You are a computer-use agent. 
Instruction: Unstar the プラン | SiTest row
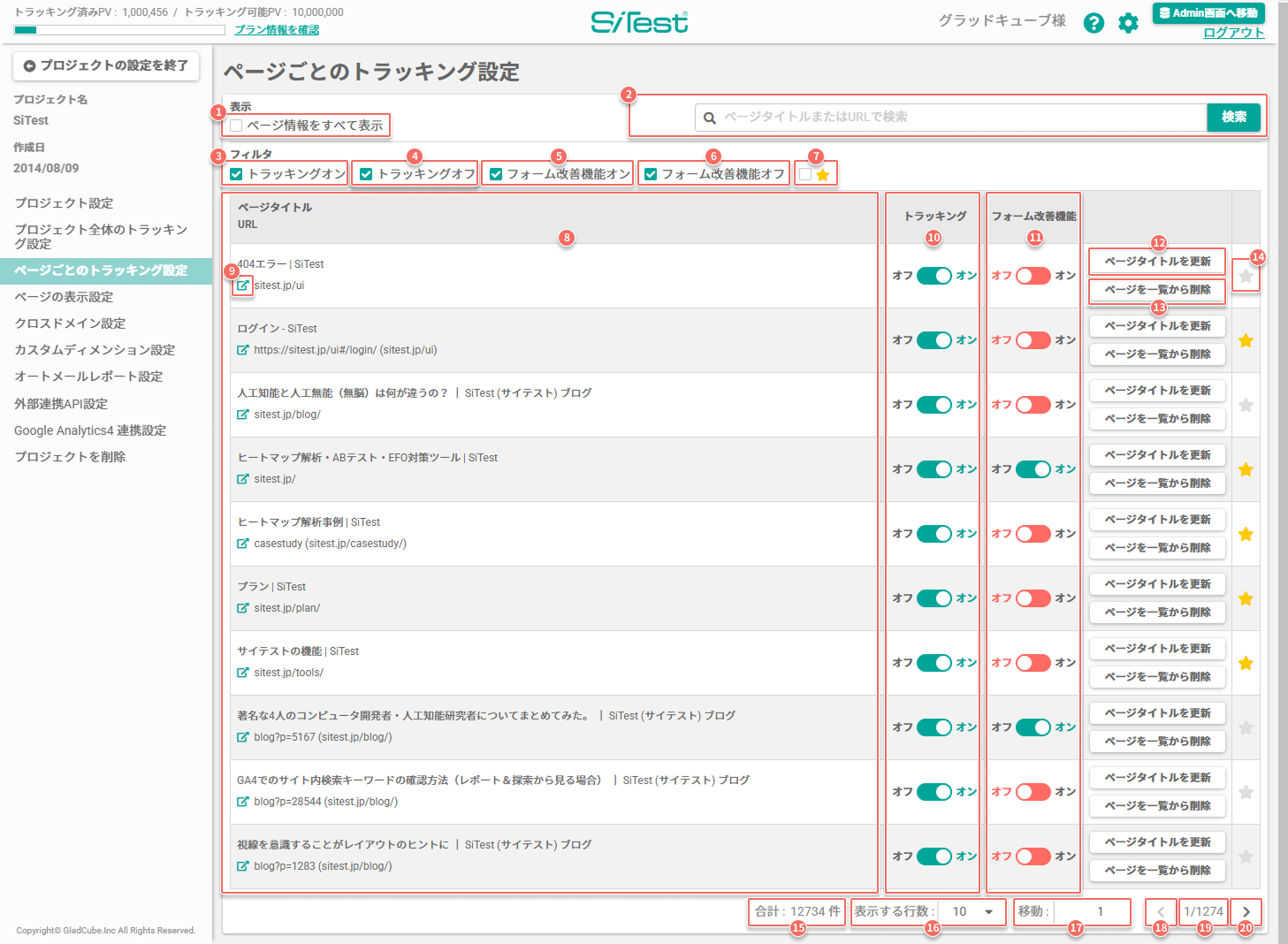[1246, 598]
